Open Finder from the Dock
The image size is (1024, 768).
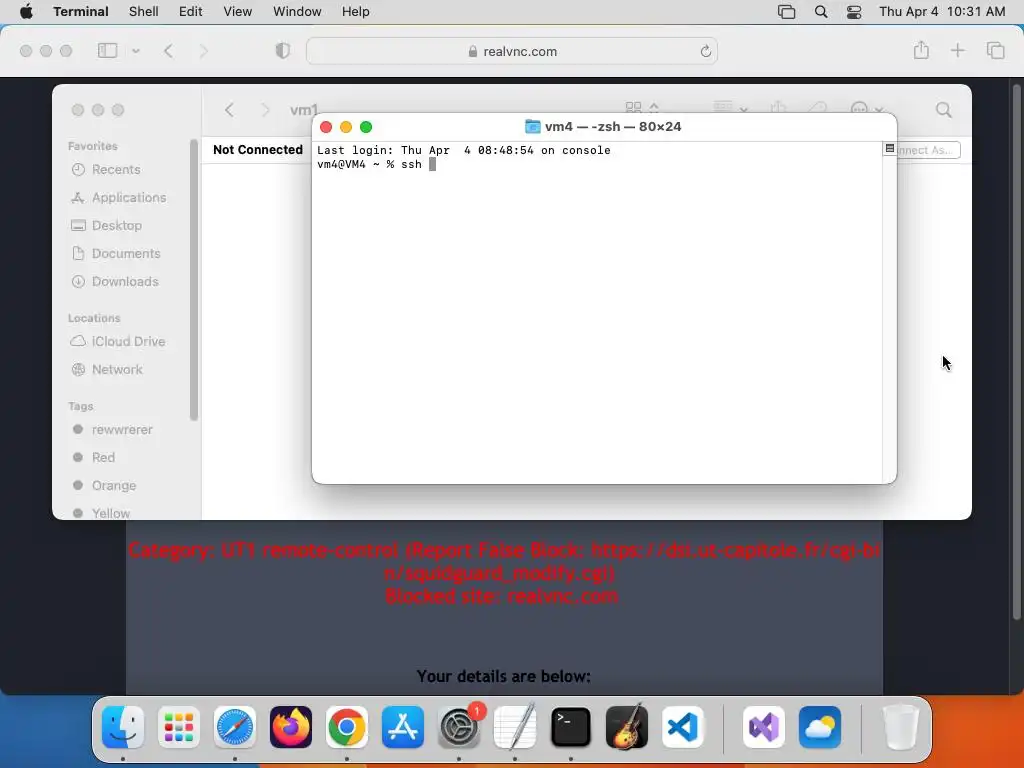(x=123, y=727)
